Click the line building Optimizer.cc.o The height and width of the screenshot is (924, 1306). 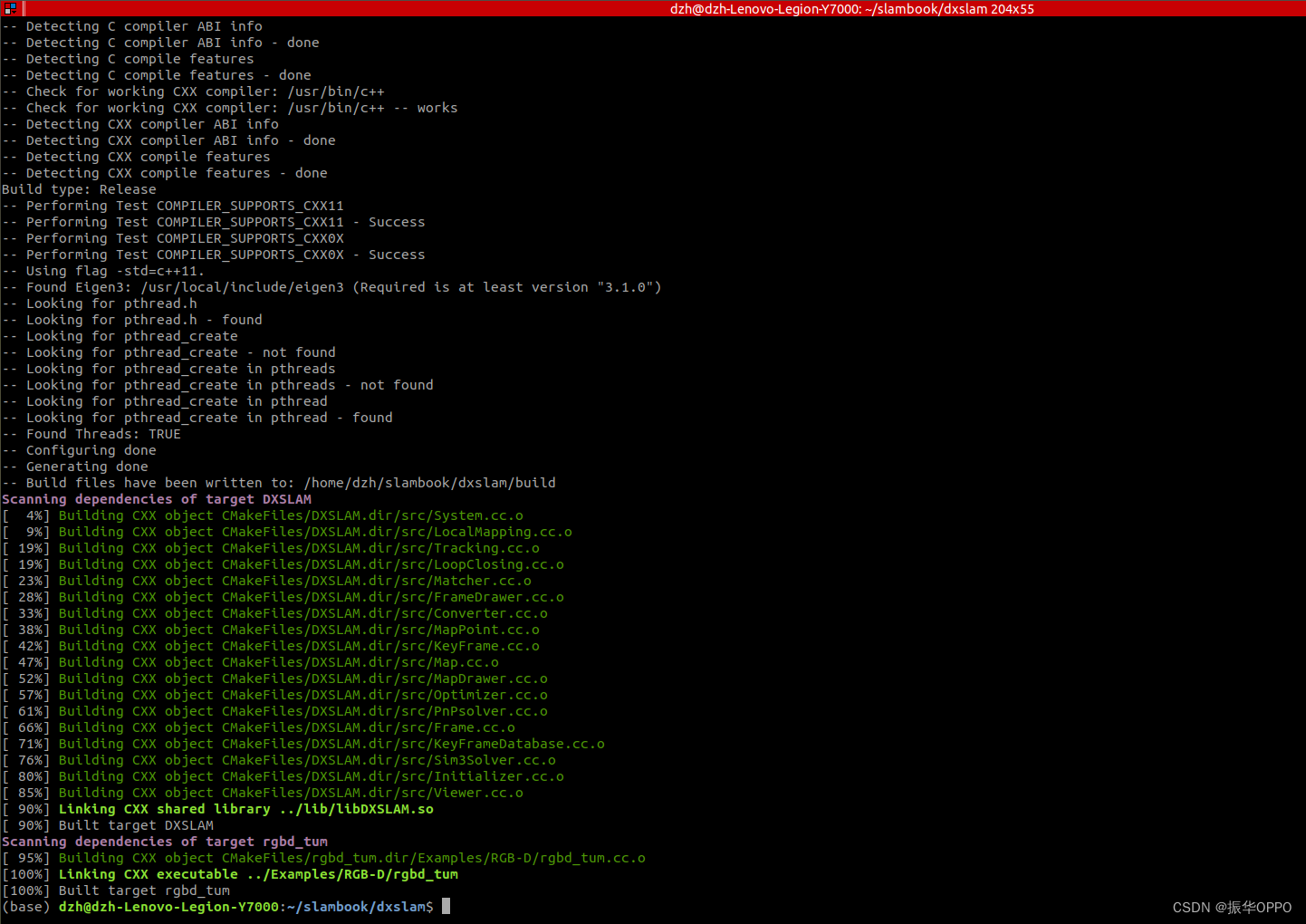point(274,695)
